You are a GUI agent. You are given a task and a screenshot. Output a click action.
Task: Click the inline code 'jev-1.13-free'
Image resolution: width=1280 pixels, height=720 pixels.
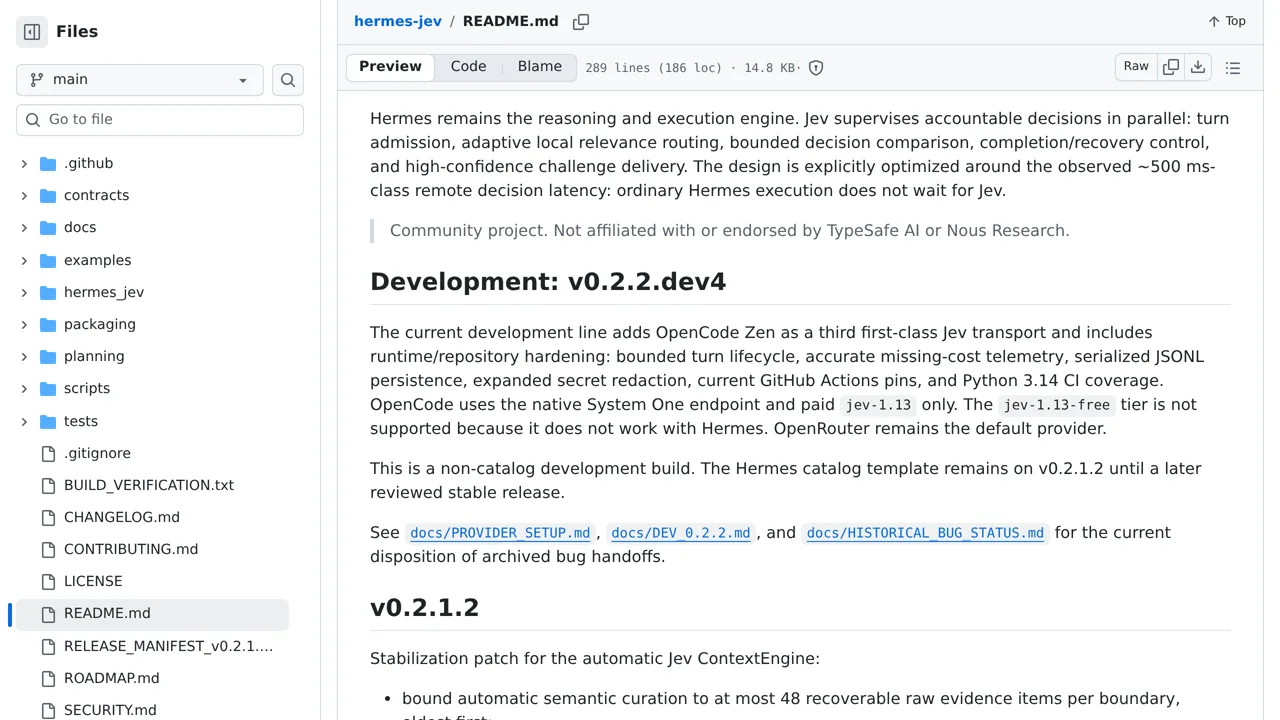point(1056,405)
